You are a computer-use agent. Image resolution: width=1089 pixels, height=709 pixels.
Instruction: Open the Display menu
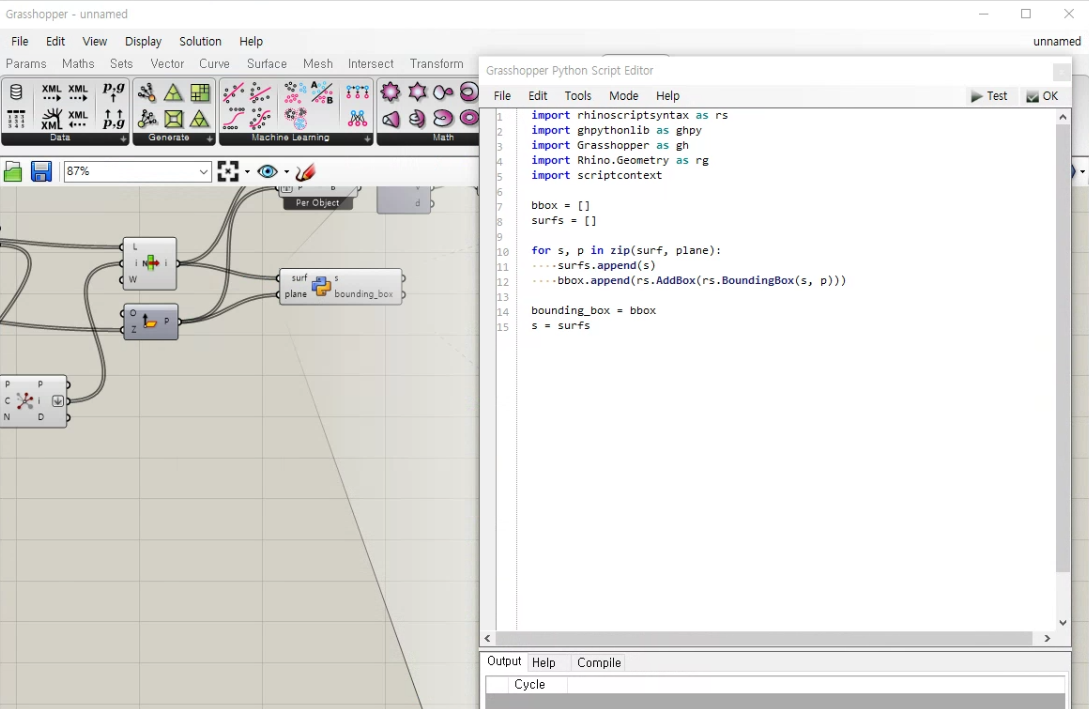click(143, 42)
